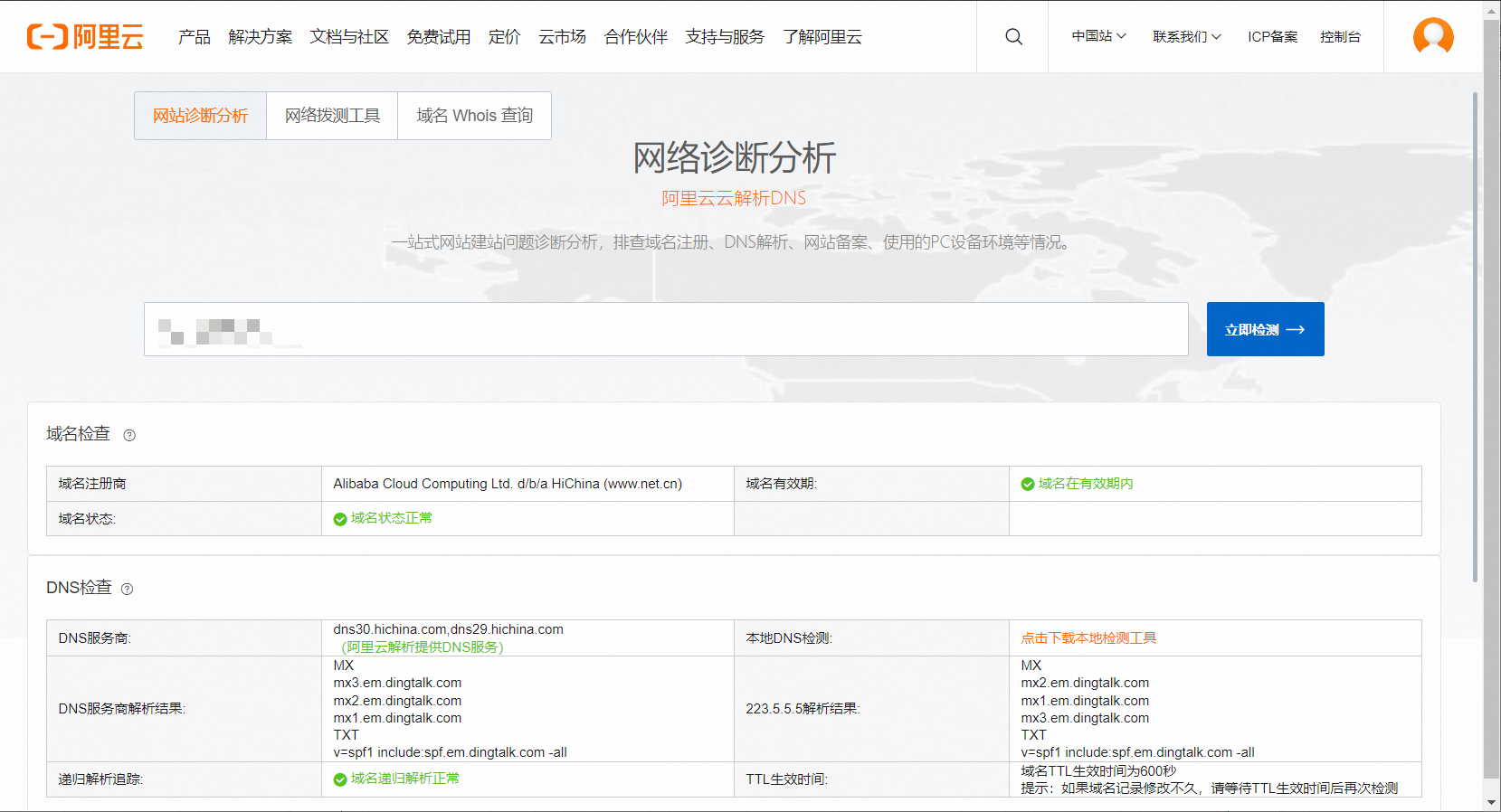Image resolution: width=1501 pixels, height=812 pixels.
Task: Click help icon next to 域名检查
Action: (129, 435)
